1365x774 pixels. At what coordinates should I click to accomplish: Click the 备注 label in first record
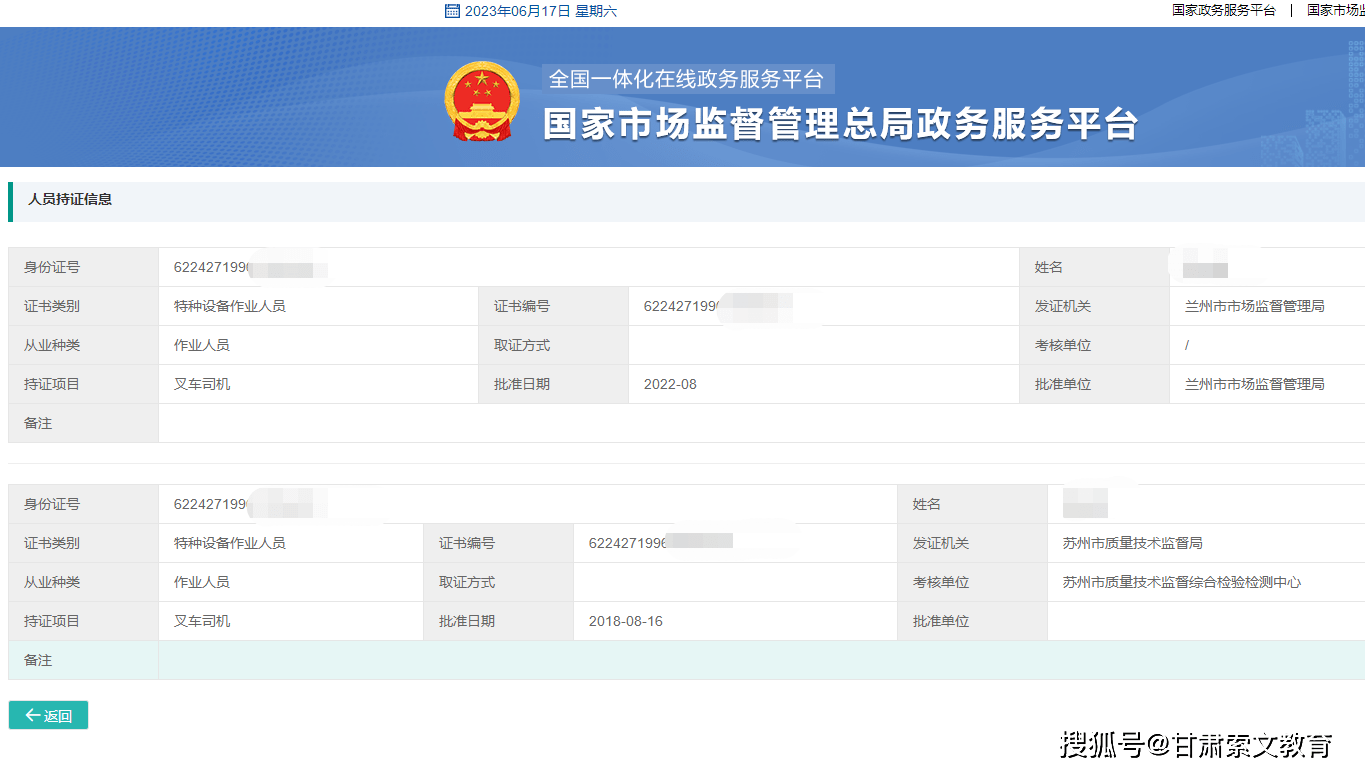coord(38,423)
